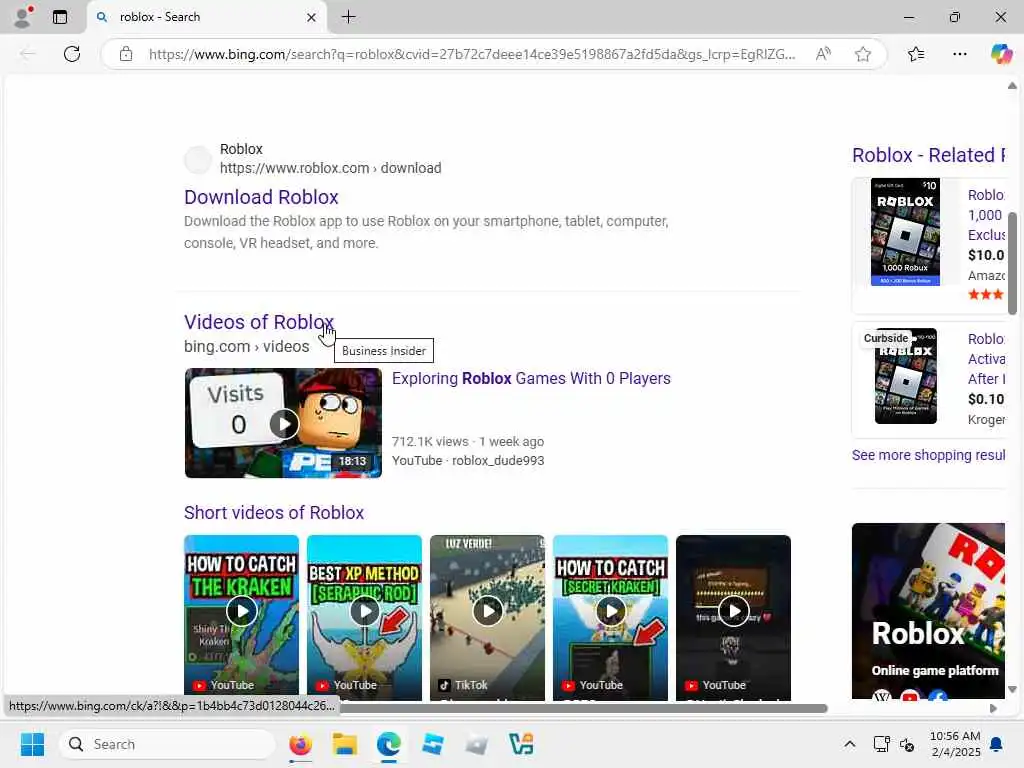1024x768 pixels.
Task: View site information lock icon
Action: (x=126, y=54)
